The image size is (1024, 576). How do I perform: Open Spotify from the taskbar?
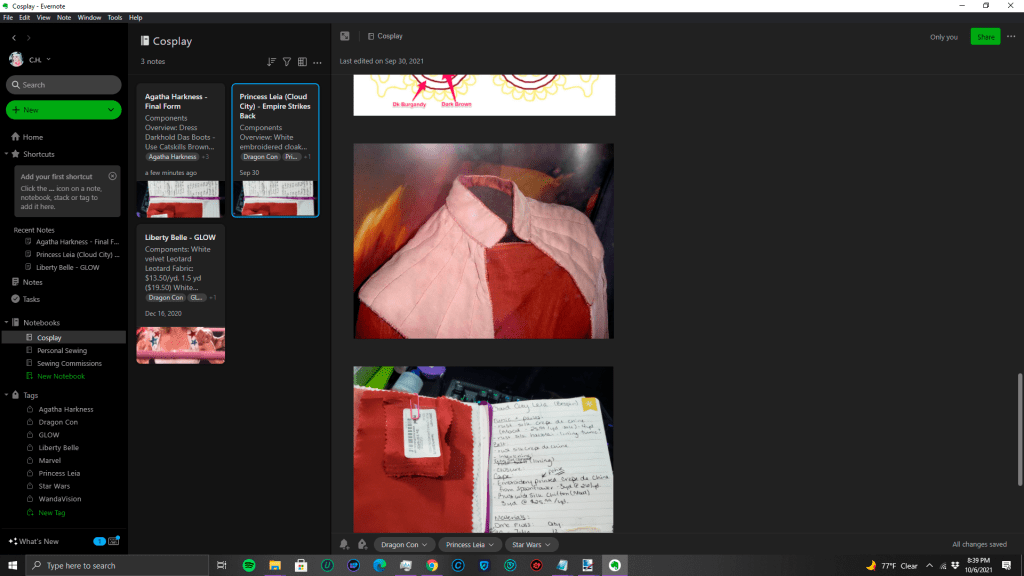(248, 565)
